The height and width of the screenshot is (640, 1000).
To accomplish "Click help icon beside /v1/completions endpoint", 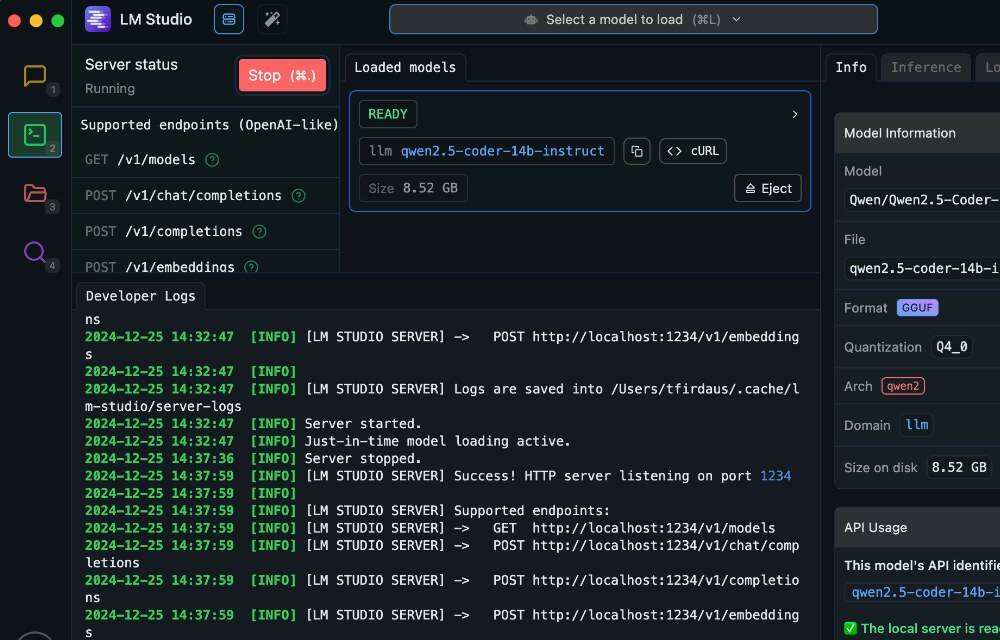I will coord(259,232).
